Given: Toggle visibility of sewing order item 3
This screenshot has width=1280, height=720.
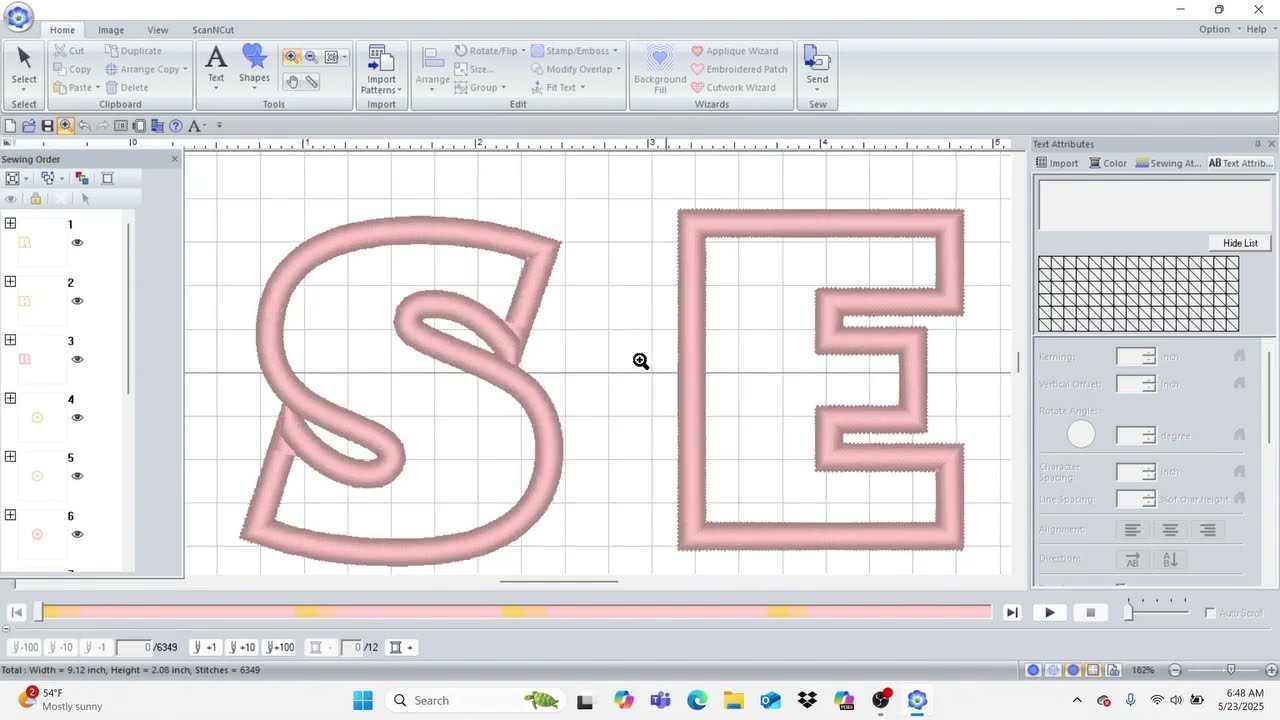Looking at the screenshot, I should pyautogui.click(x=77, y=359).
